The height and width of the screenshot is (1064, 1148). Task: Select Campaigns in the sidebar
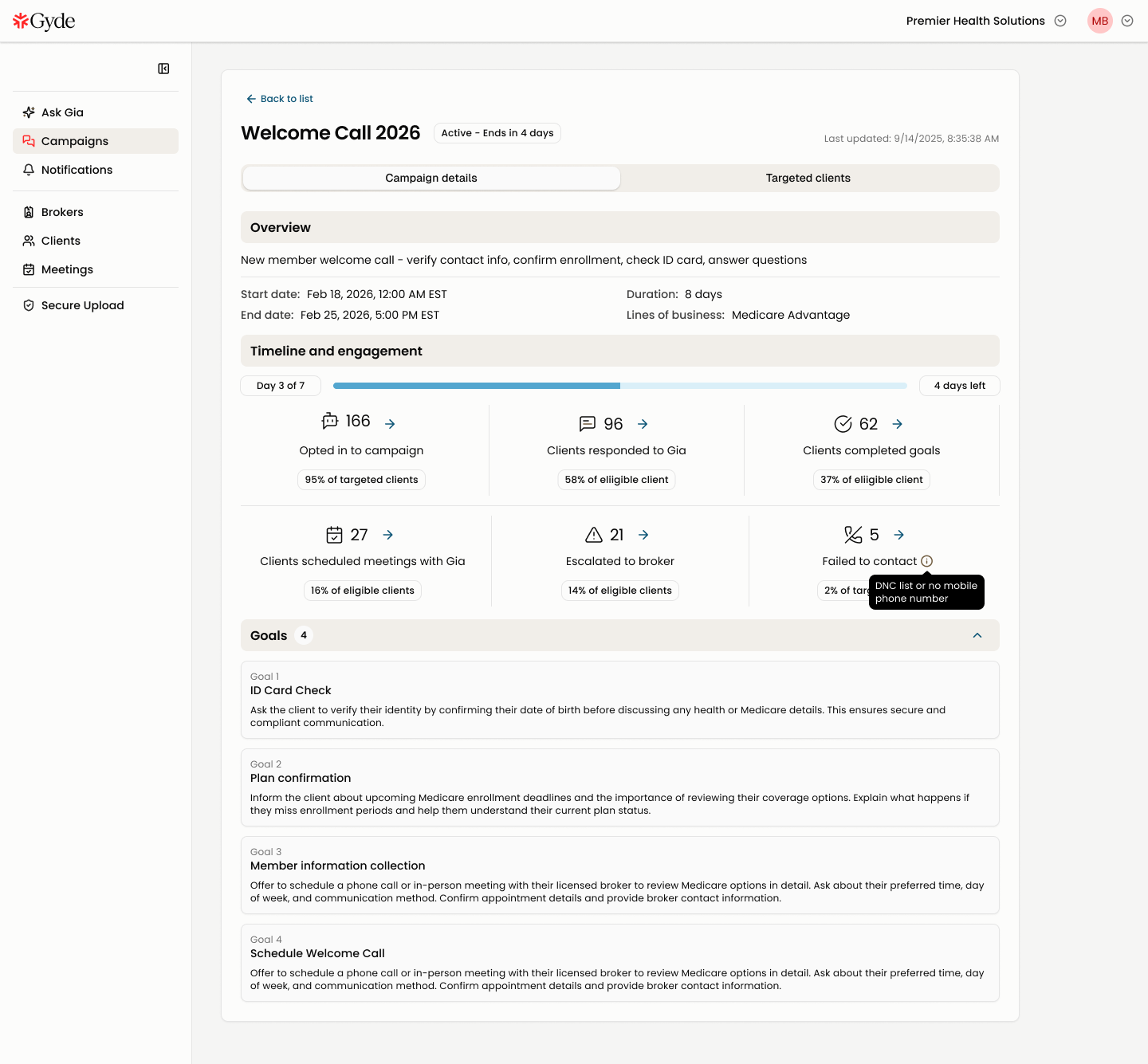[x=96, y=141]
